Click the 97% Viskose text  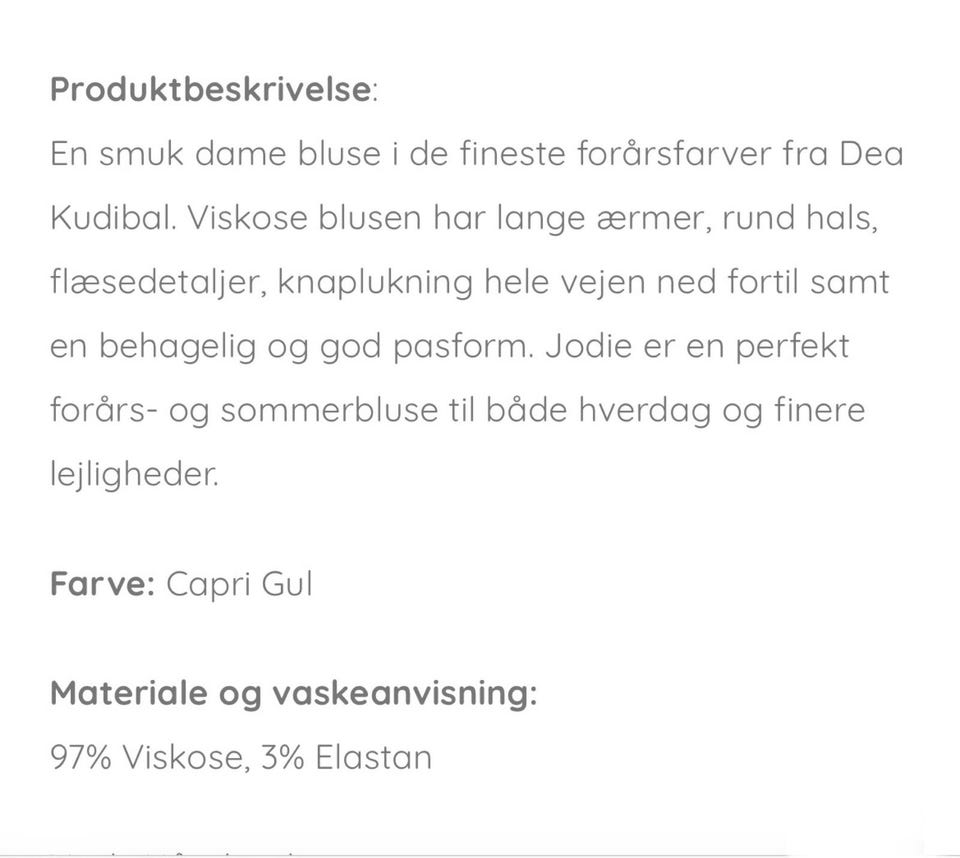[147, 757]
